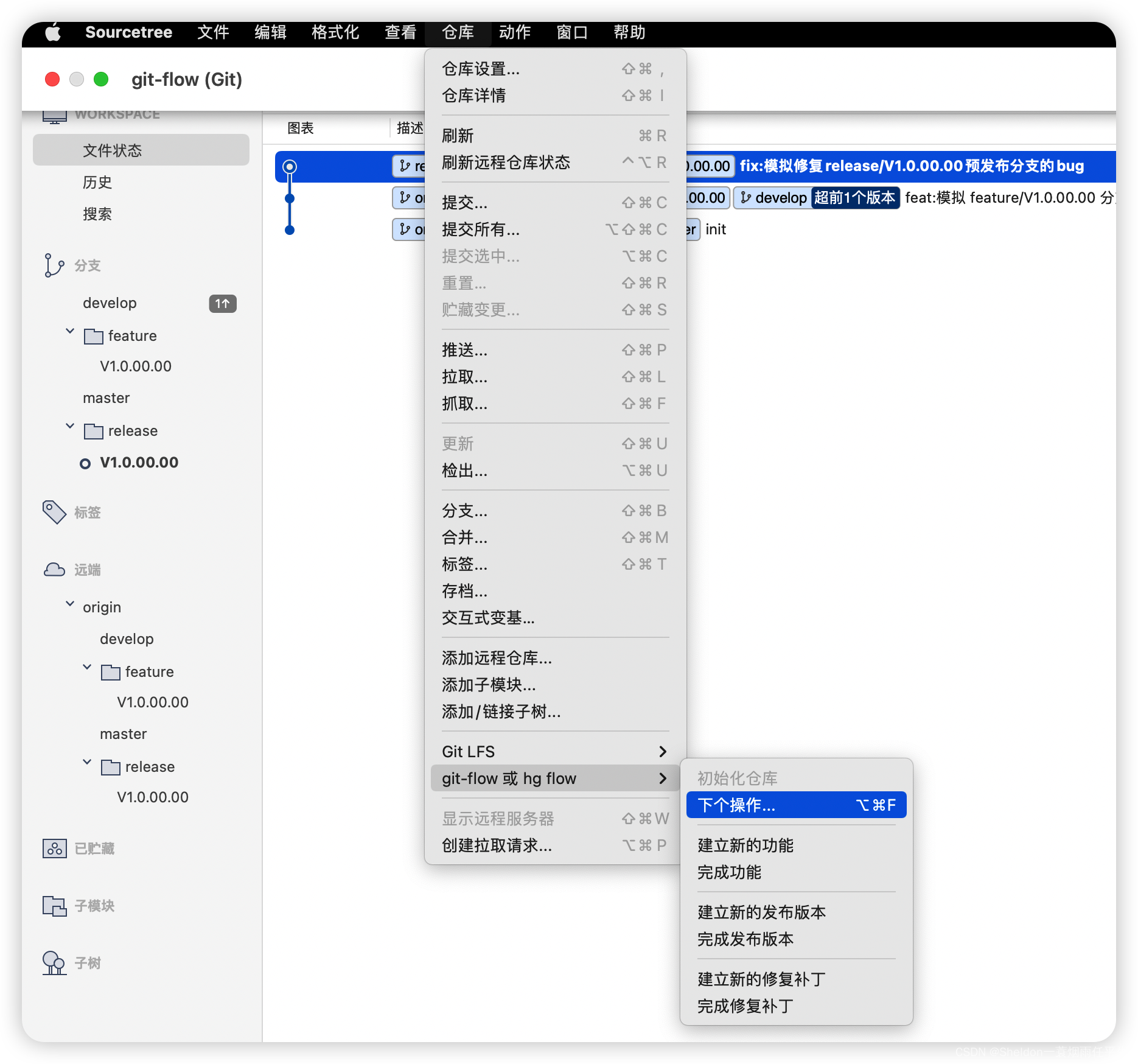Collapse the origin feature folder
1138x1064 pixels.
pyautogui.click(x=87, y=667)
